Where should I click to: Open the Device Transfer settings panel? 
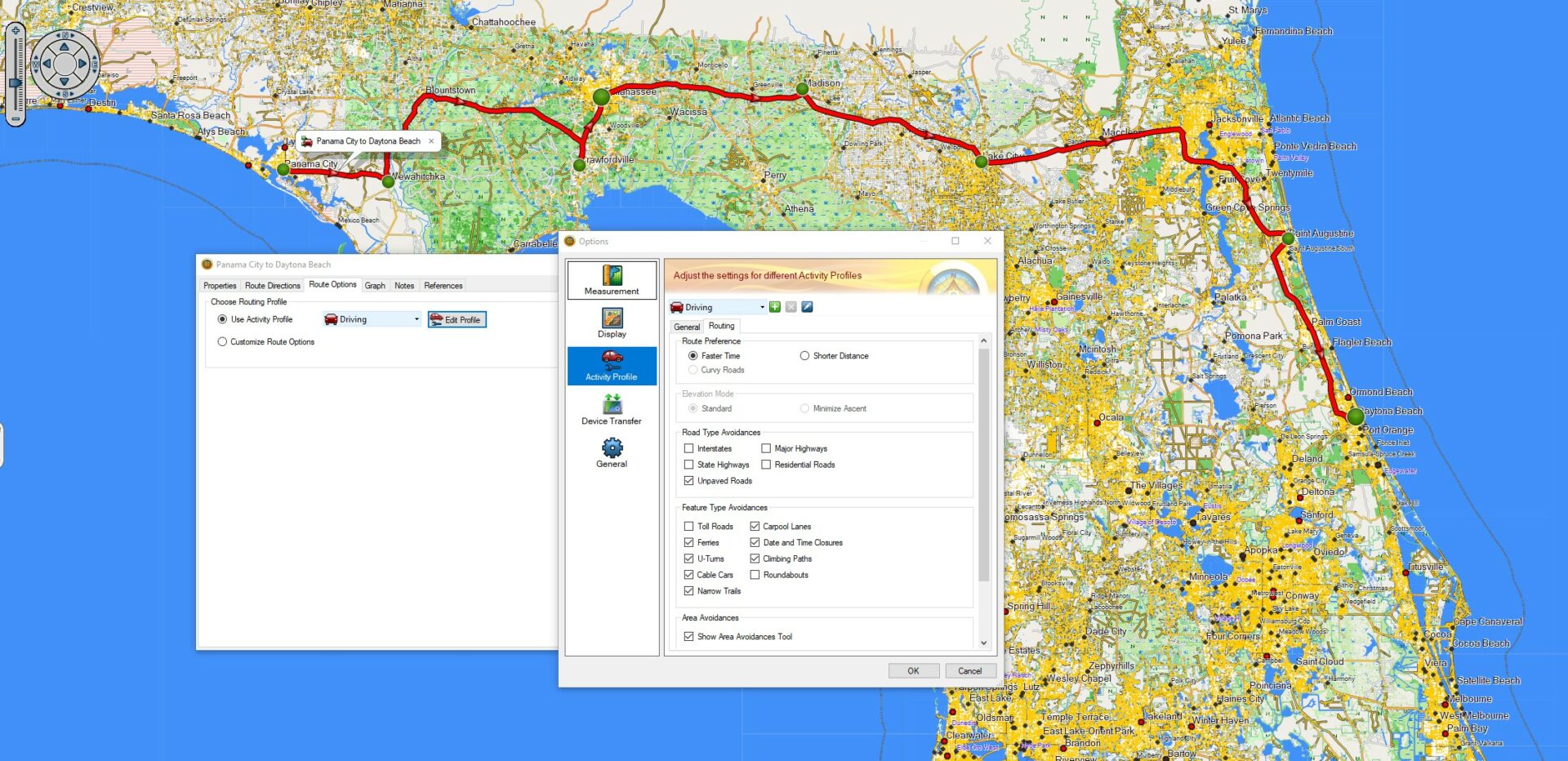point(612,409)
